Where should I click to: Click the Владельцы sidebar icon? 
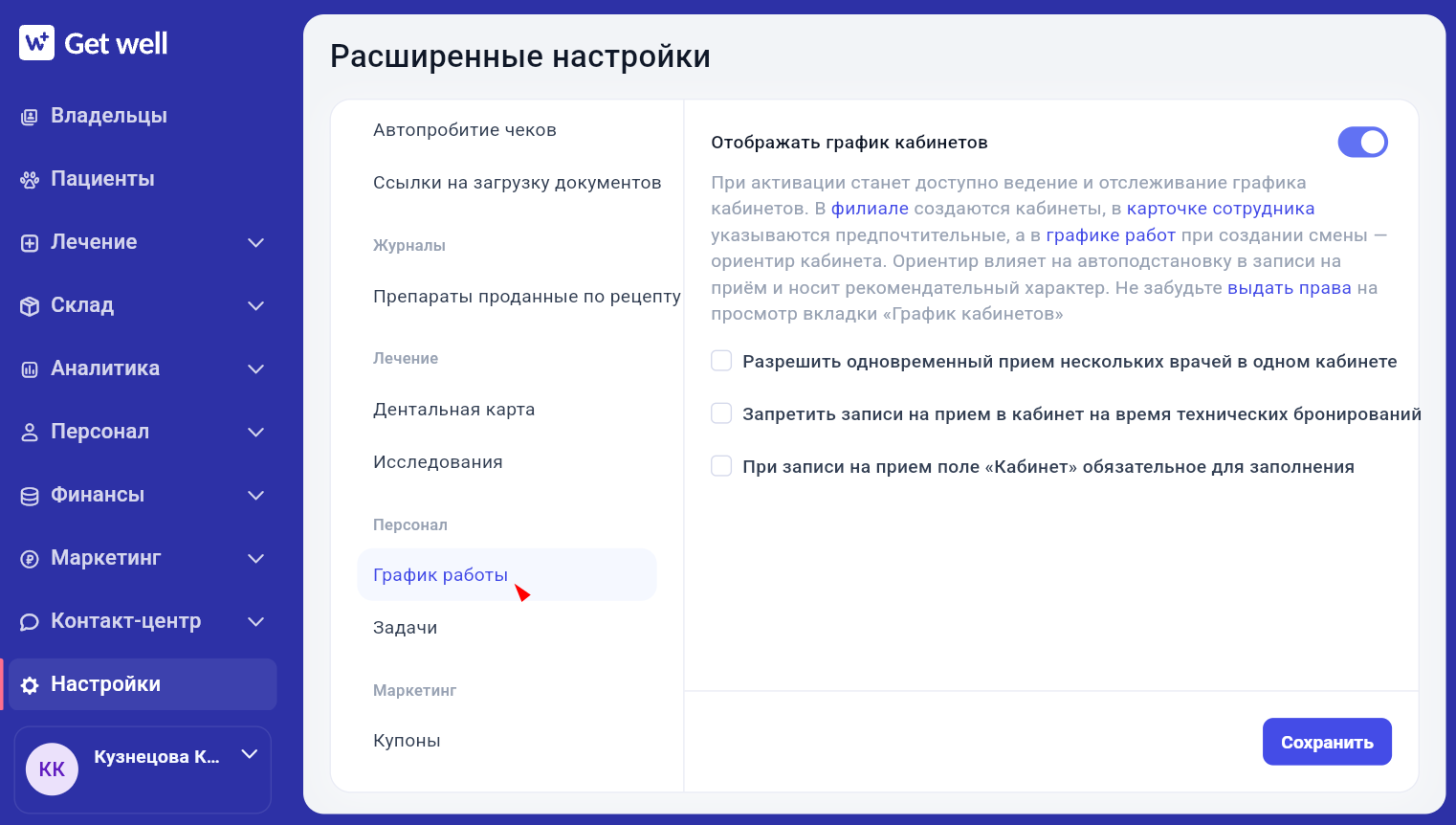[x=30, y=117]
